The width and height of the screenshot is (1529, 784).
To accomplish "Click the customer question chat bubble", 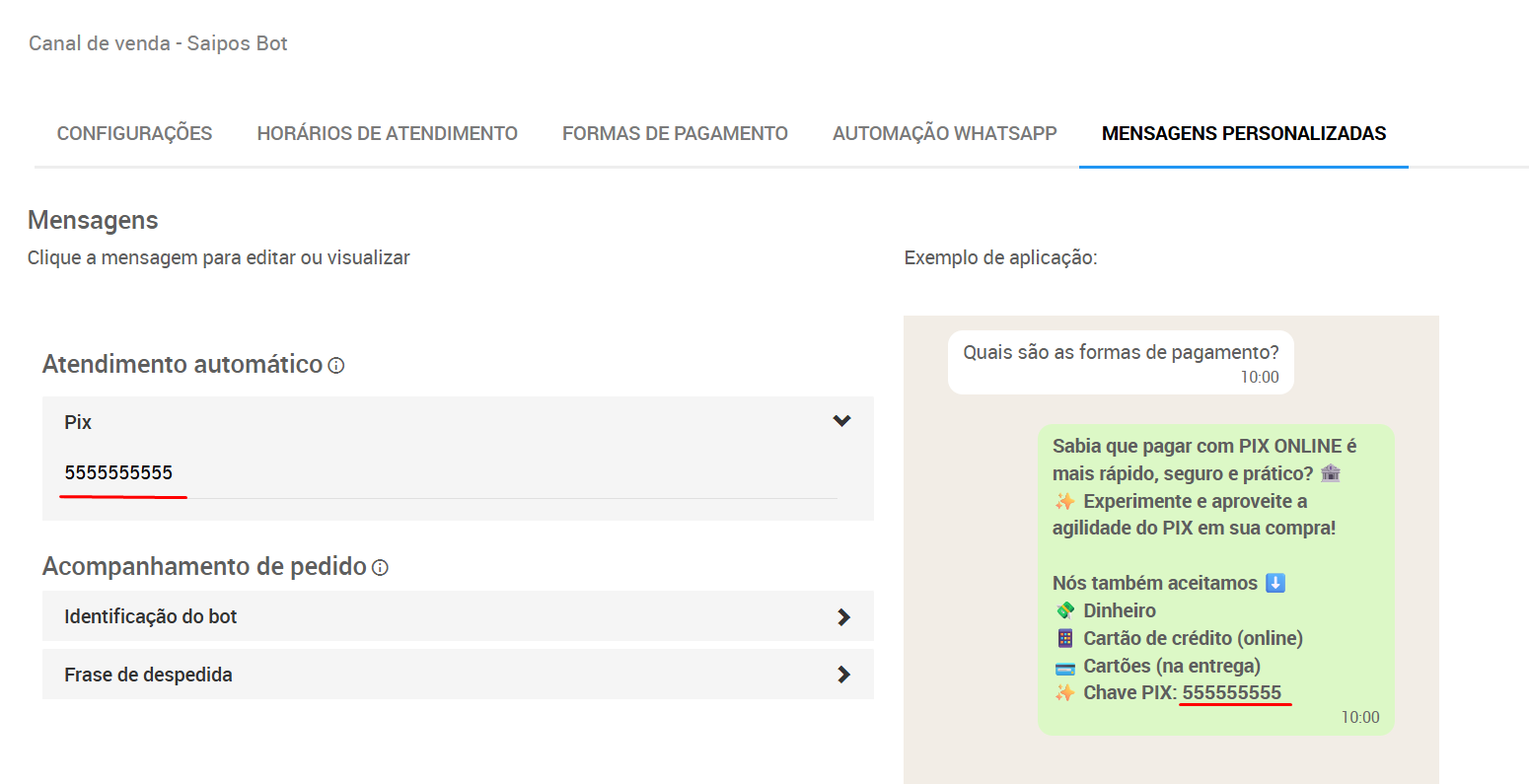I will (x=1120, y=362).
